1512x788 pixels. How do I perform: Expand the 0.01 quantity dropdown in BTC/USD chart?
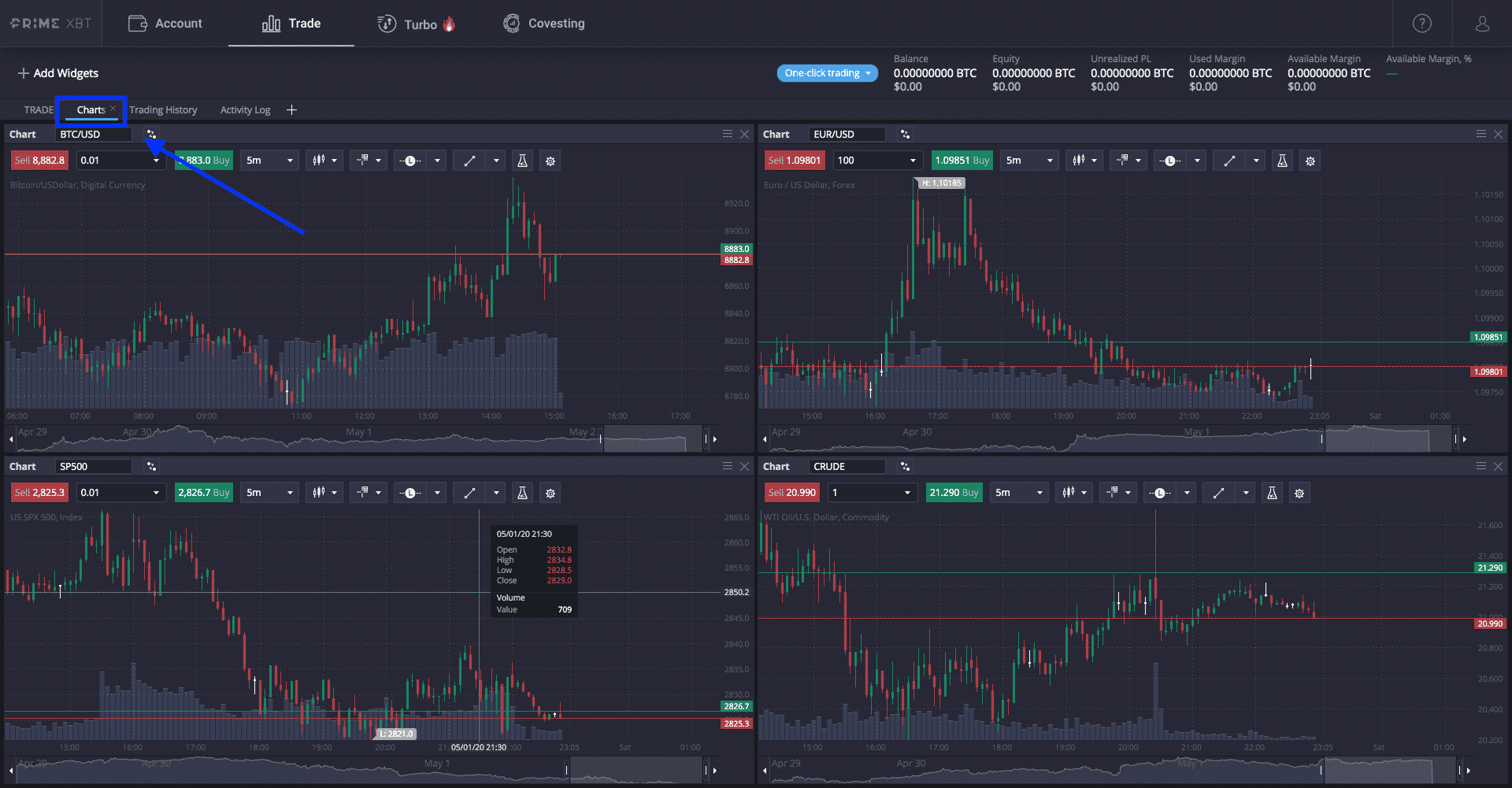pyautogui.click(x=156, y=161)
